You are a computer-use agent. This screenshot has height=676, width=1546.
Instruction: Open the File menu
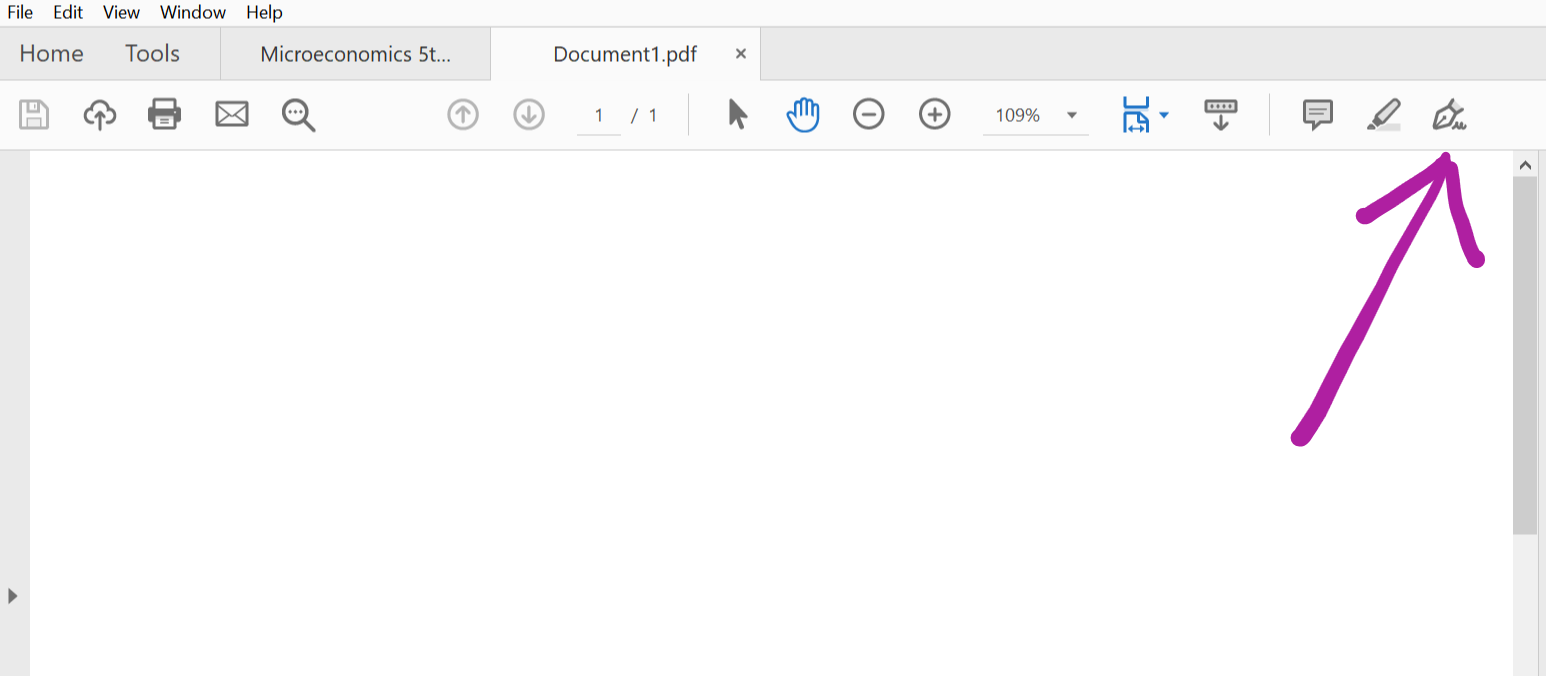point(20,13)
